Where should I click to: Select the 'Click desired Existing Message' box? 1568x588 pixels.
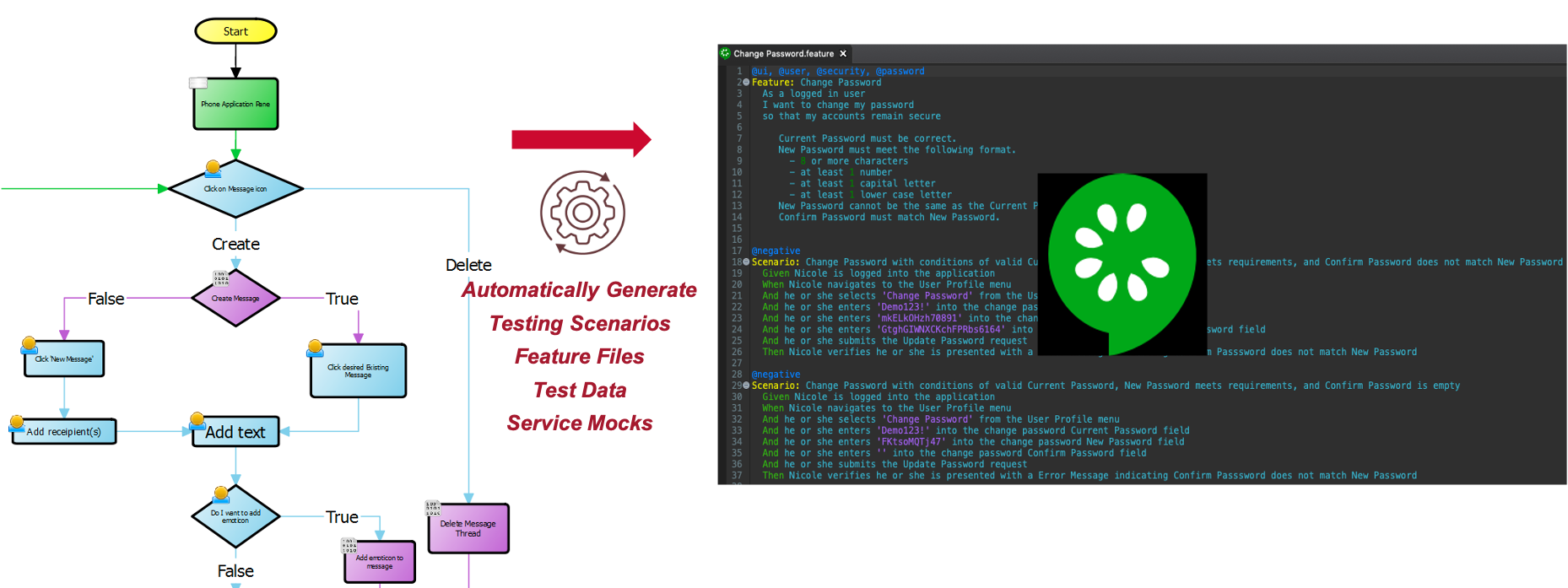(358, 371)
